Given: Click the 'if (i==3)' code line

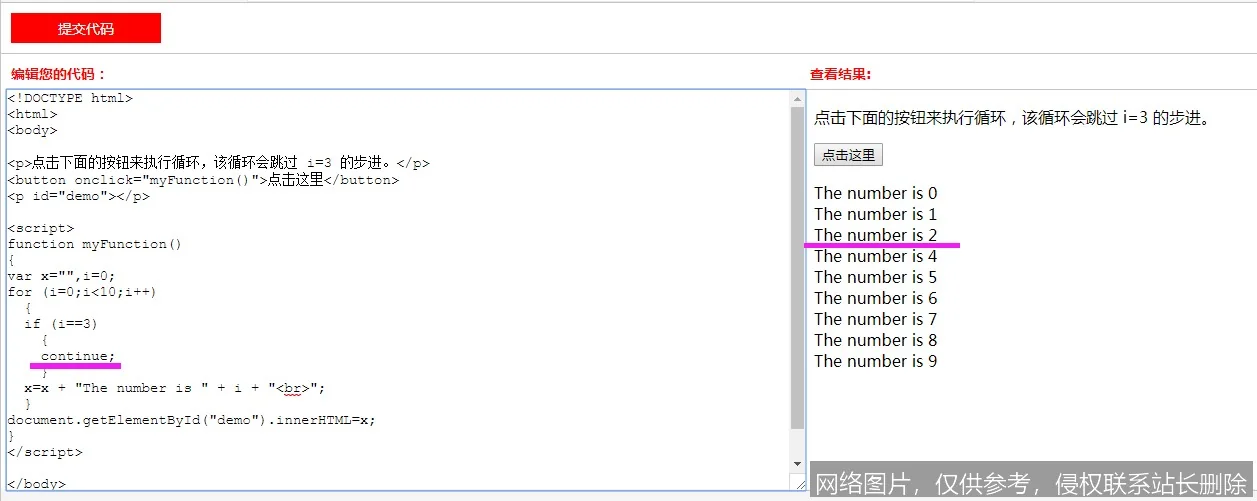Looking at the screenshot, I should pos(61,324).
